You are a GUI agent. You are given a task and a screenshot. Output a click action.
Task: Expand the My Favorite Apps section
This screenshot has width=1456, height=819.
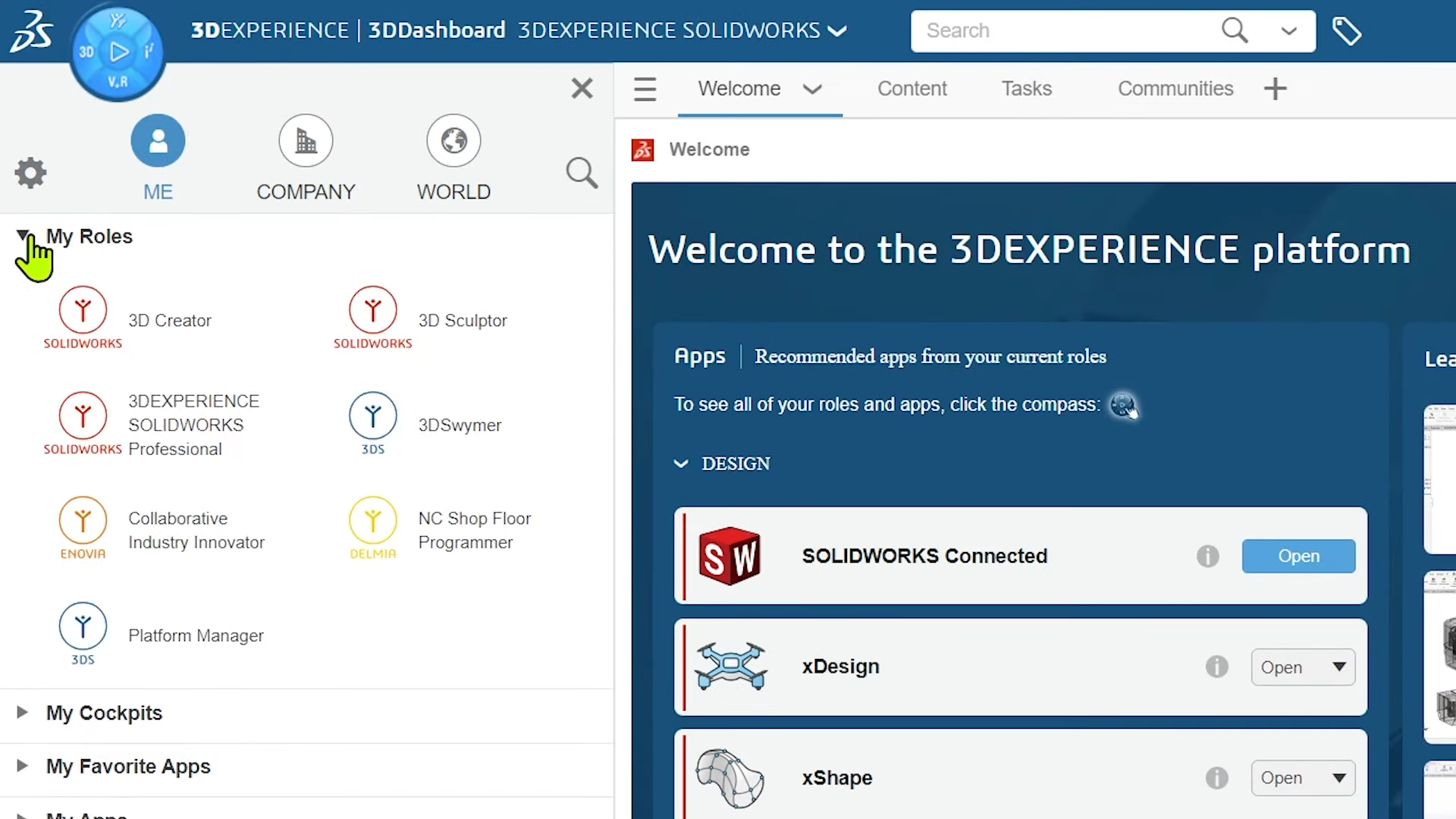click(22, 765)
